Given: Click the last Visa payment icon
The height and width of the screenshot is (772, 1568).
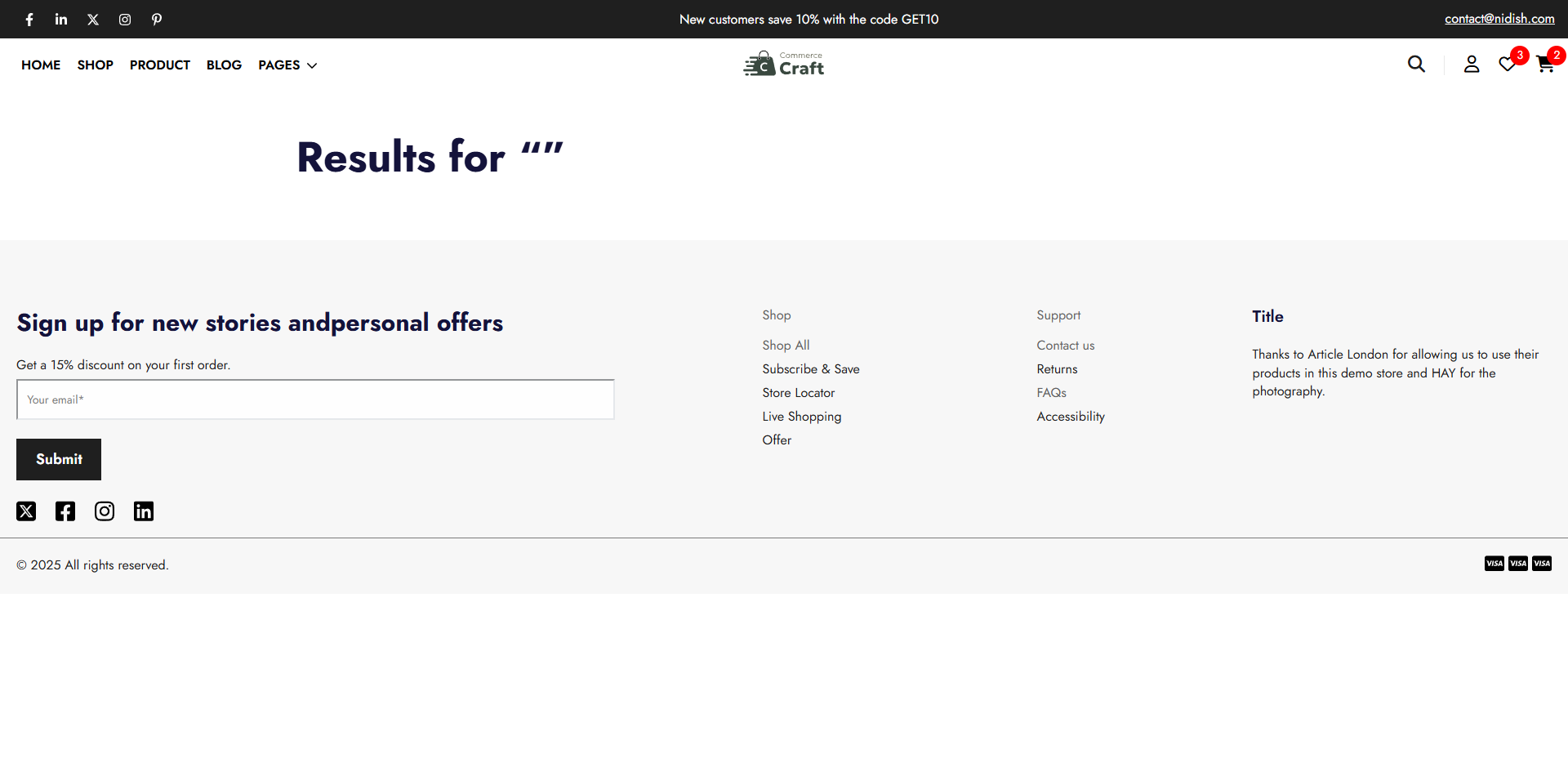Looking at the screenshot, I should [1542, 564].
